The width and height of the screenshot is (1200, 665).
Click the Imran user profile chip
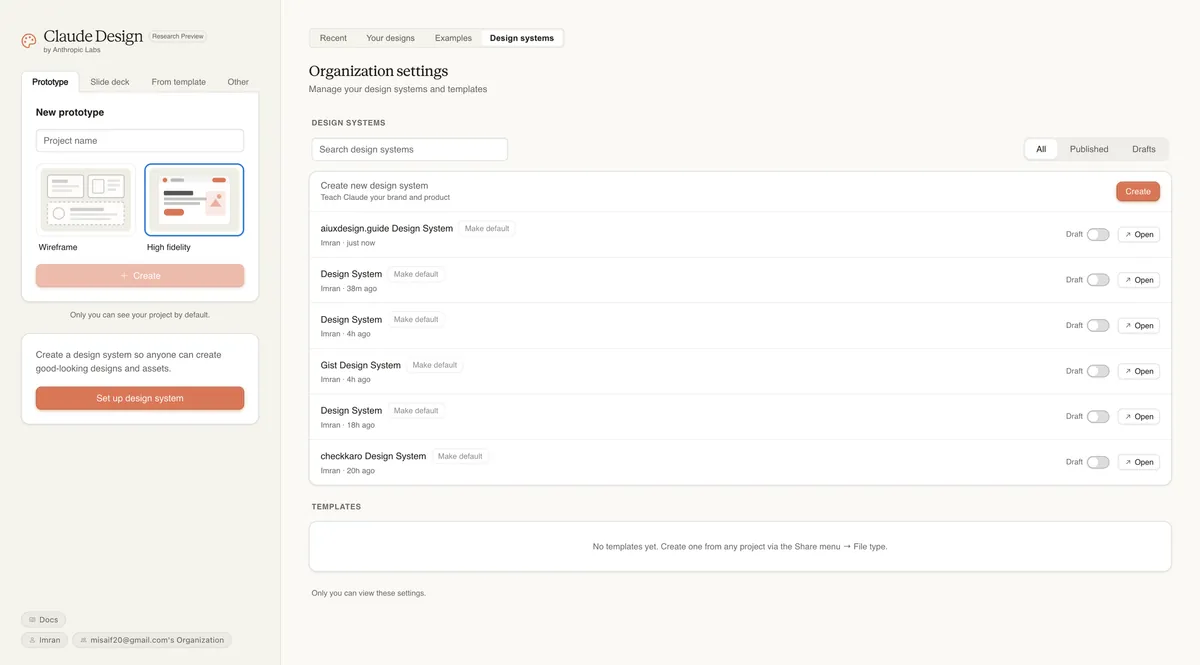point(44,640)
